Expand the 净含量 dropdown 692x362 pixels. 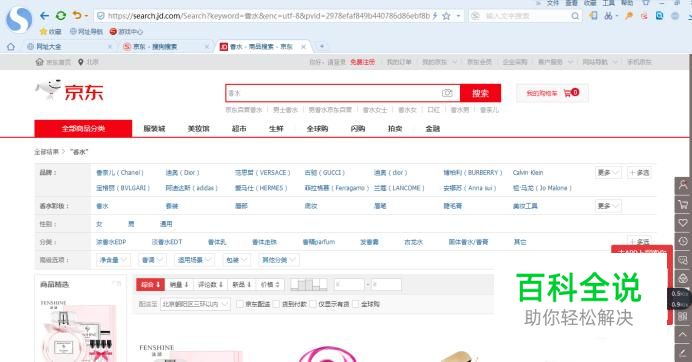click(113, 260)
